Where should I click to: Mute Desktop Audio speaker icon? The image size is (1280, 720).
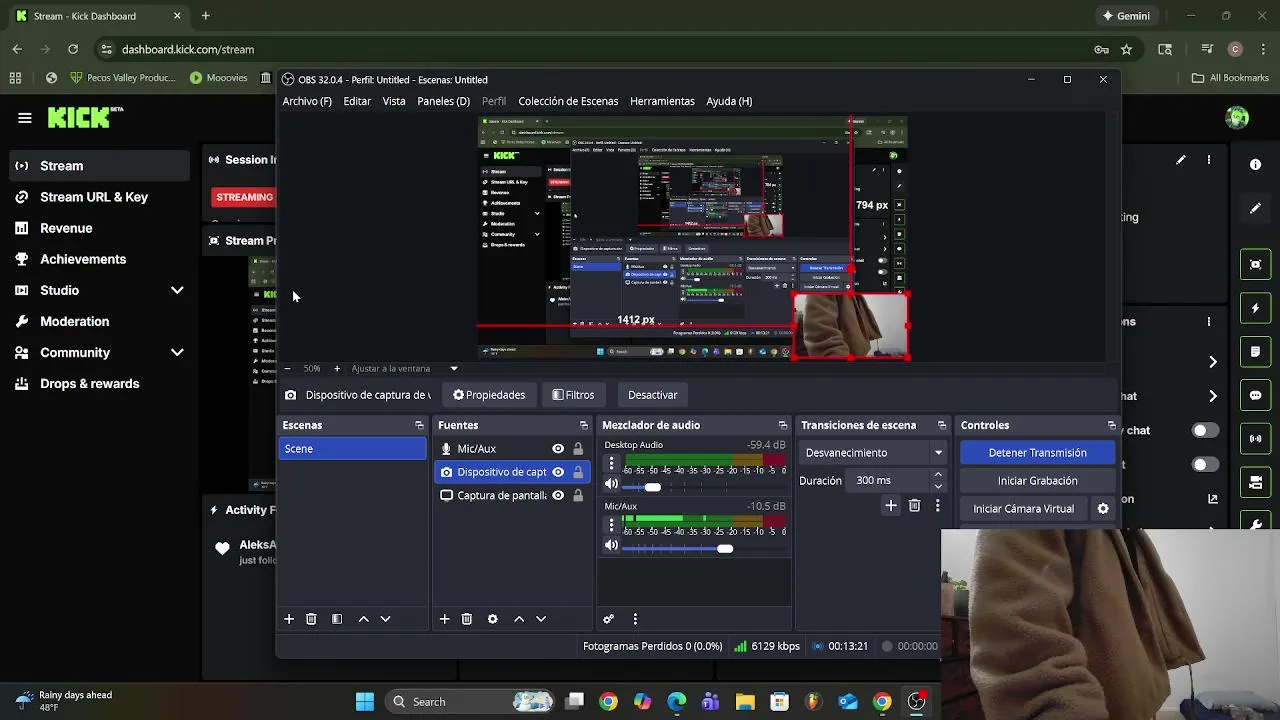coord(611,484)
